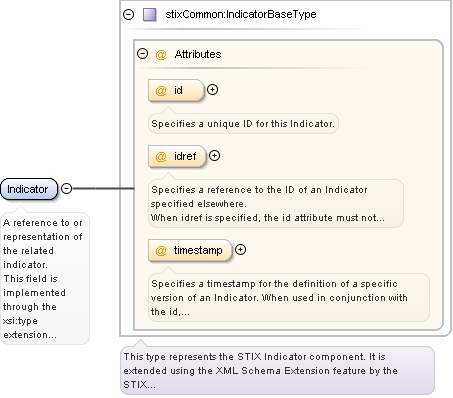
Task: Click the 'unique ID for this Indicator' note
Action: click(x=243, y=124)
